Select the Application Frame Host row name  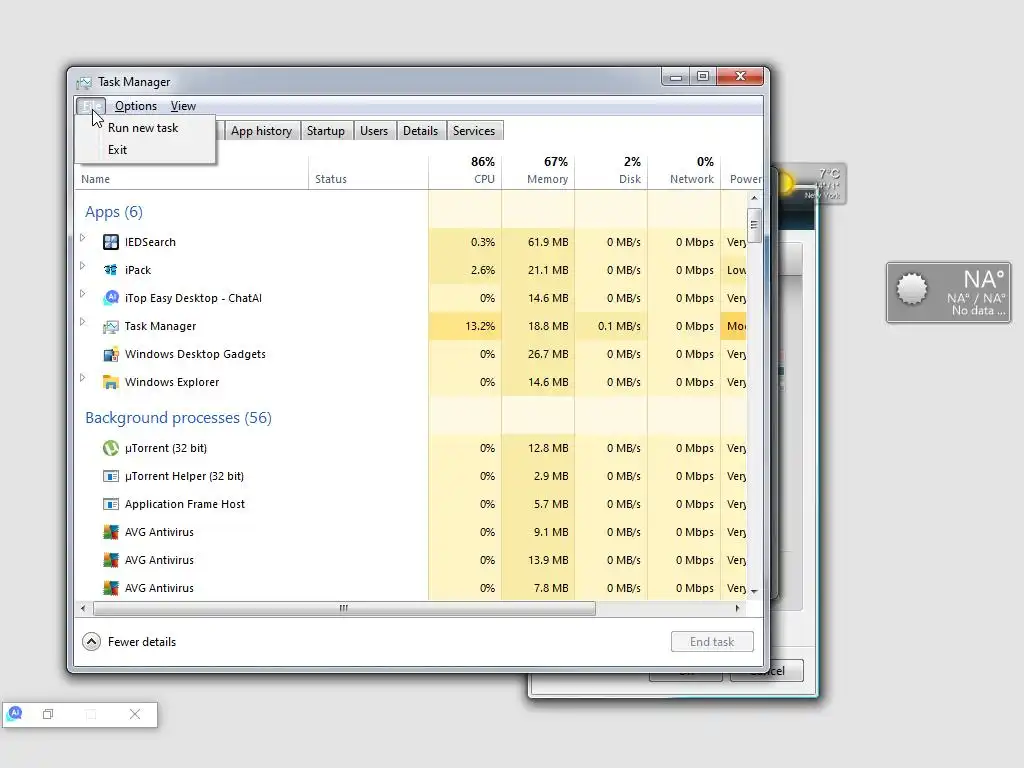click(x=185, y=505)
